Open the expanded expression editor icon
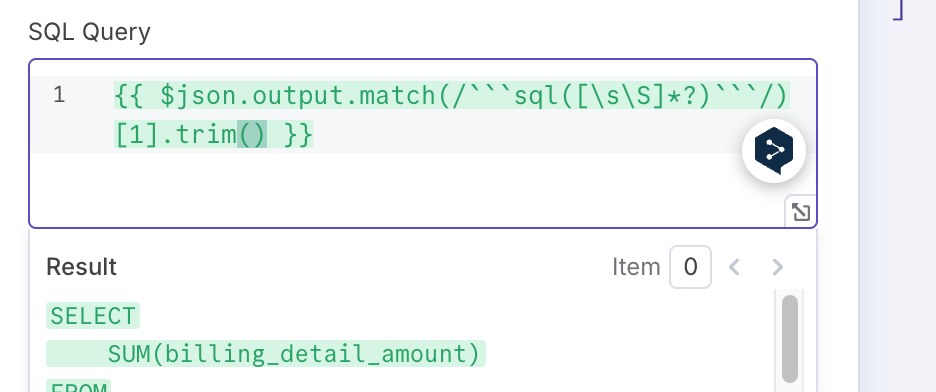Viewport: 936px width, 392px height. (x=800, y=212)
